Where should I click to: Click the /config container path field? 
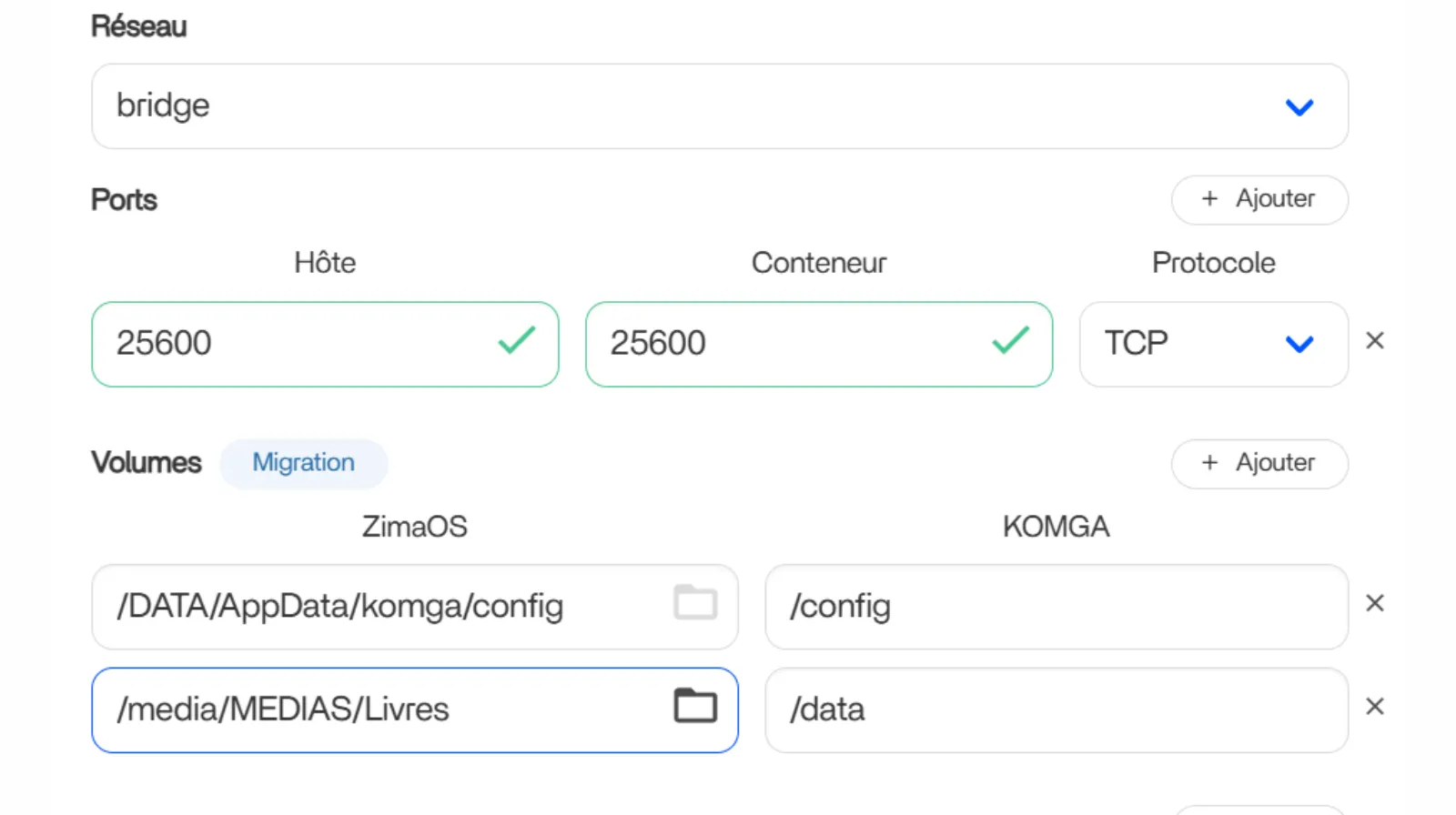(x=1056, y=607)
